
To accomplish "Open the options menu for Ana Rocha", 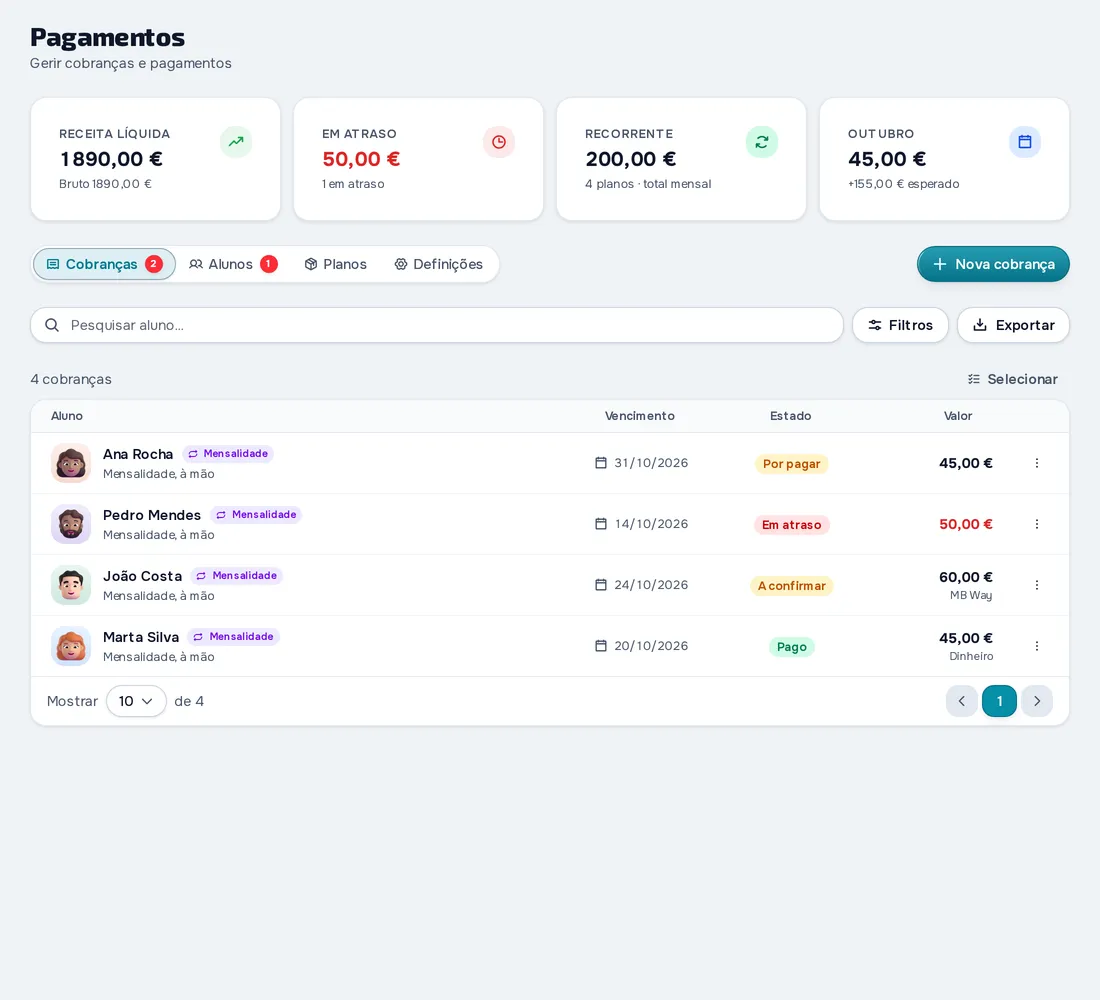I will pyautogui.click(x=1037, y=463).
